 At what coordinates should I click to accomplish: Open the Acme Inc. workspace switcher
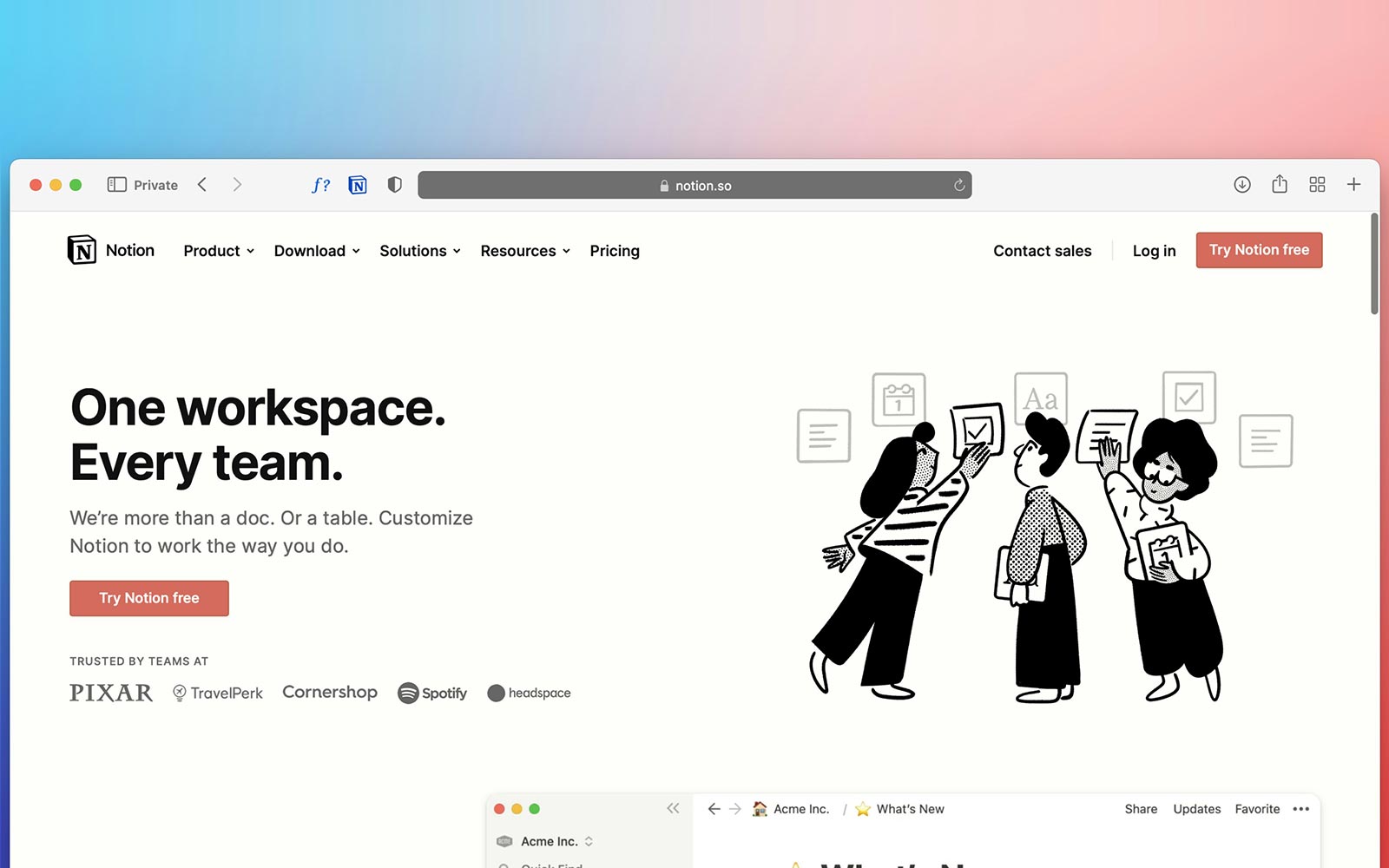click(x=544, y=841)
